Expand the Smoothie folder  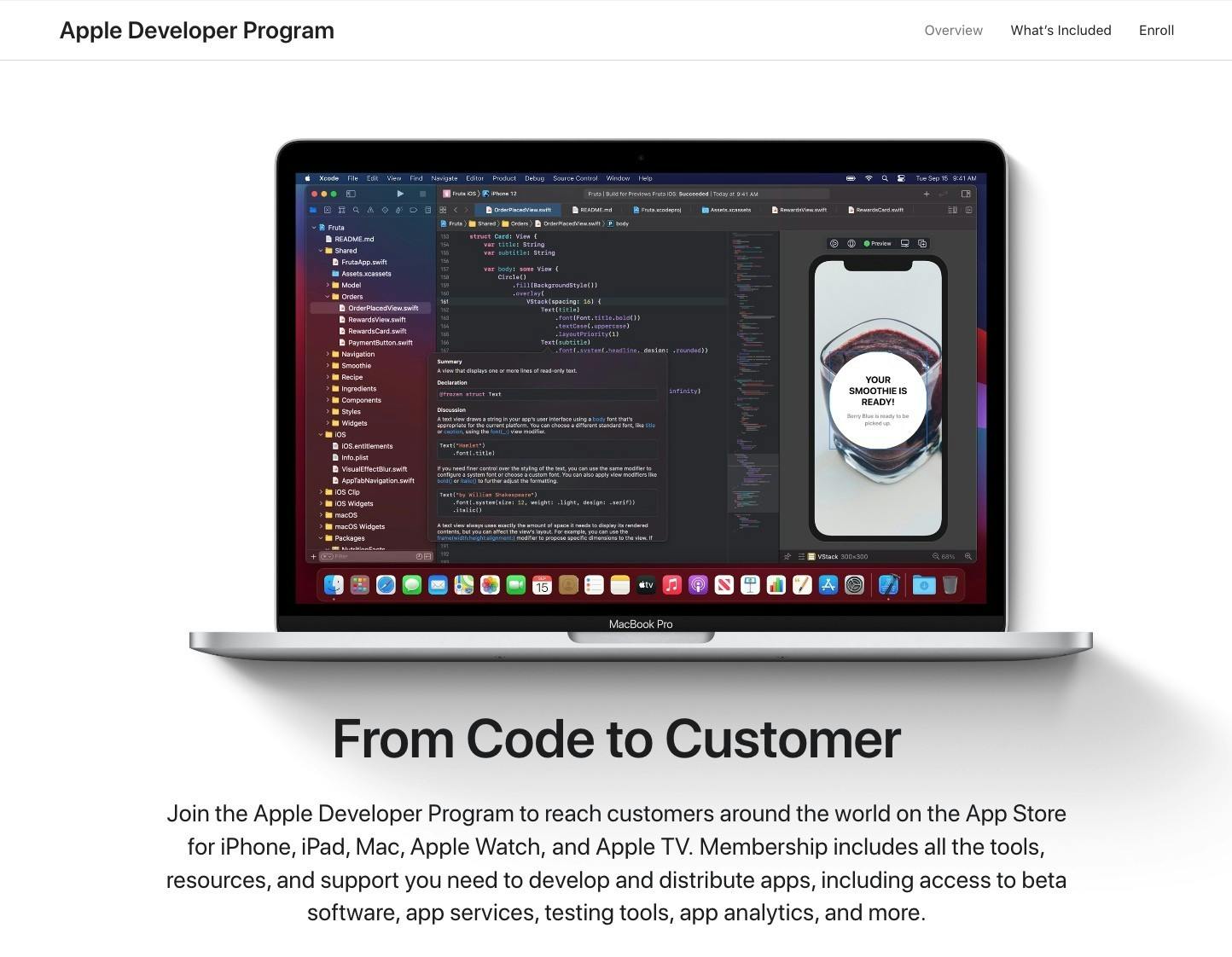(x=328, y=365)
